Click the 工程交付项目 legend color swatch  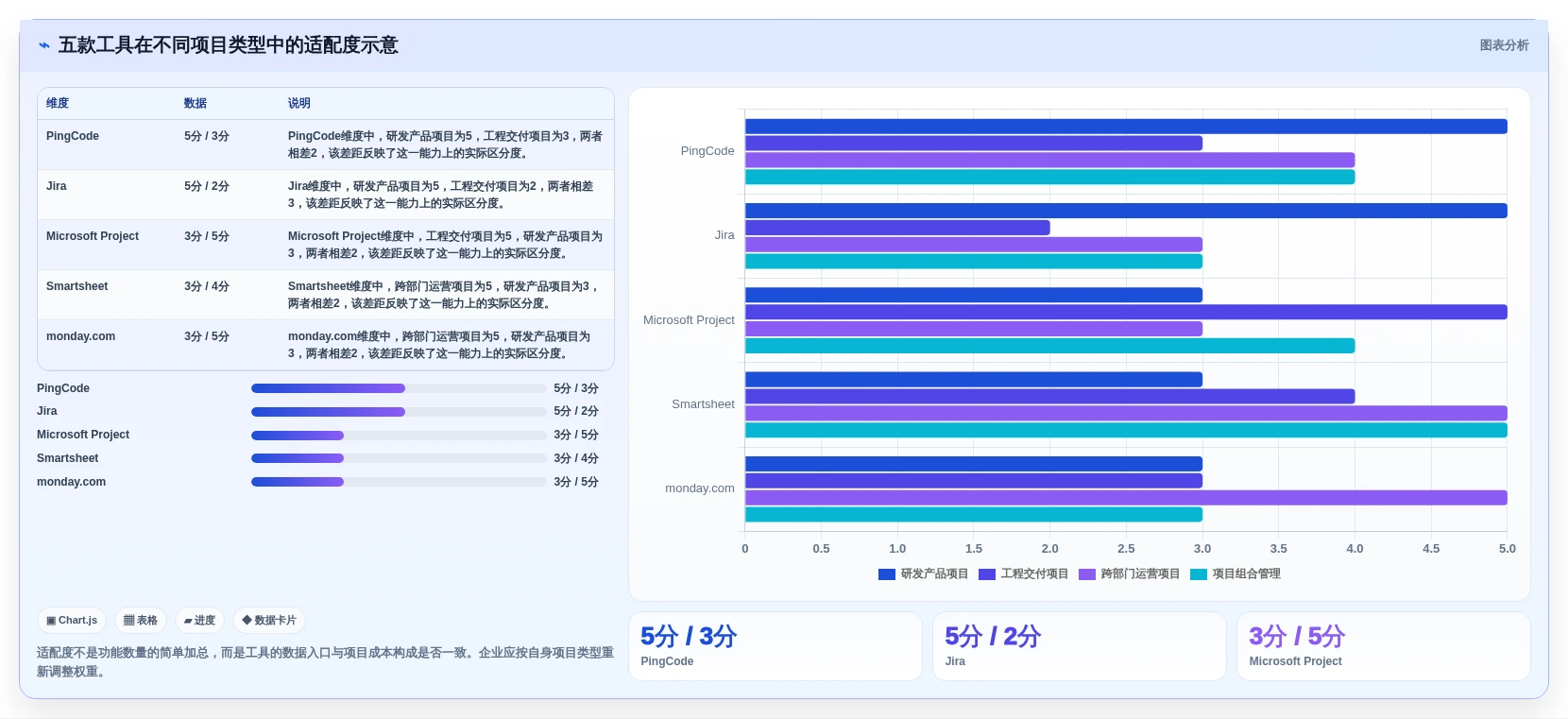pyautogui.click(x=987, y=574)
